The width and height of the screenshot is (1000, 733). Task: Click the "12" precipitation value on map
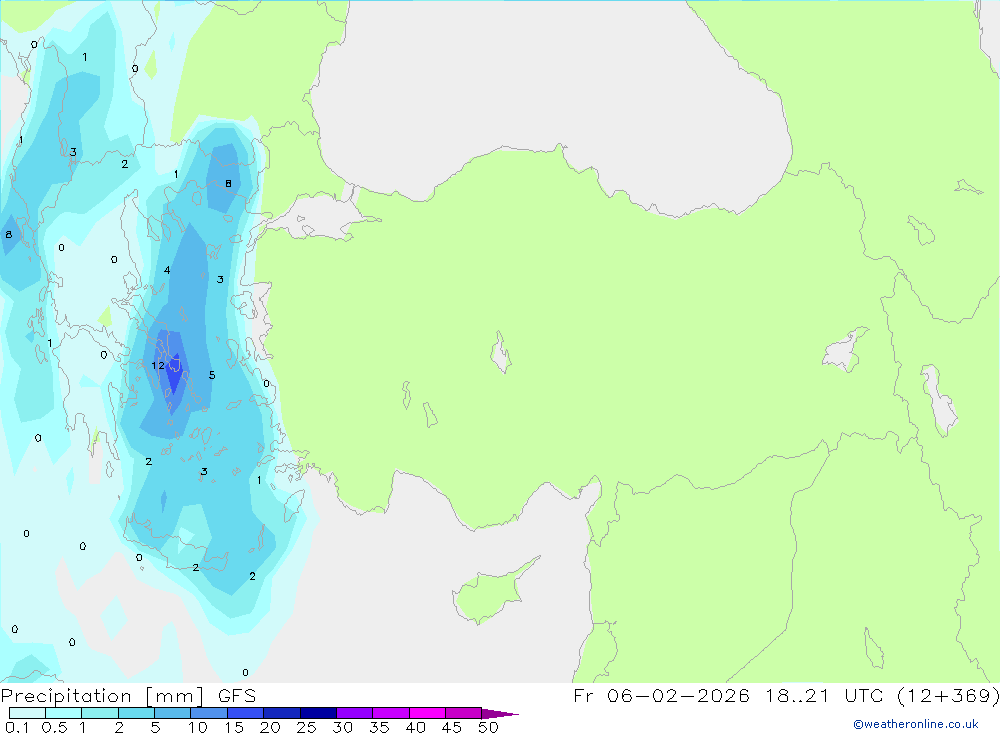click(158, 366)
